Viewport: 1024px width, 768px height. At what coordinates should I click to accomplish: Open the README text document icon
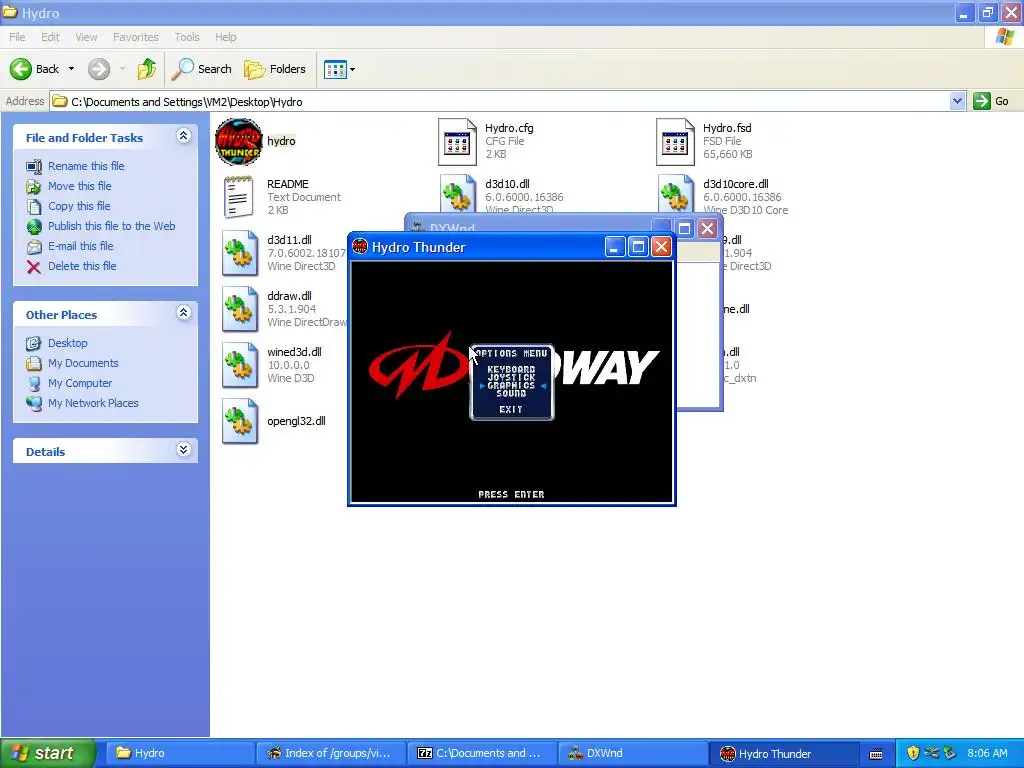tap(239, 197)
